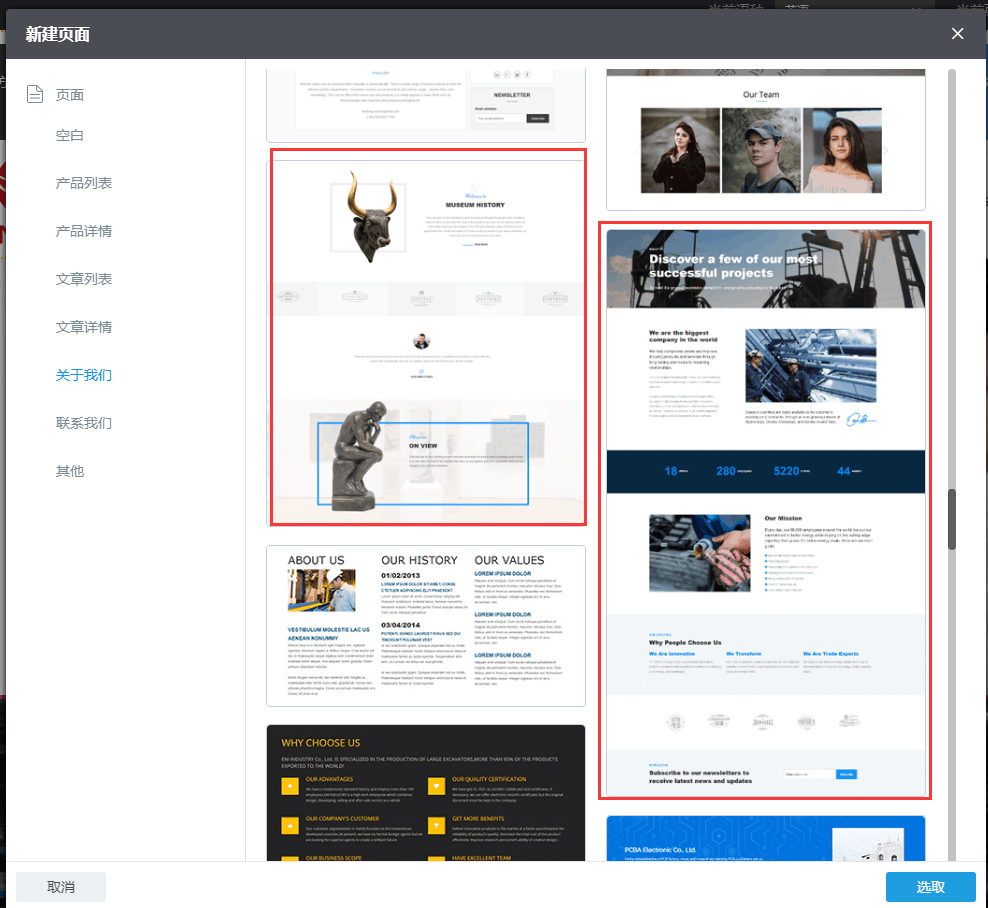The image size is (988, 908).
Task: Pick the Museum History template thumbnail
Action: coord(427,337)
